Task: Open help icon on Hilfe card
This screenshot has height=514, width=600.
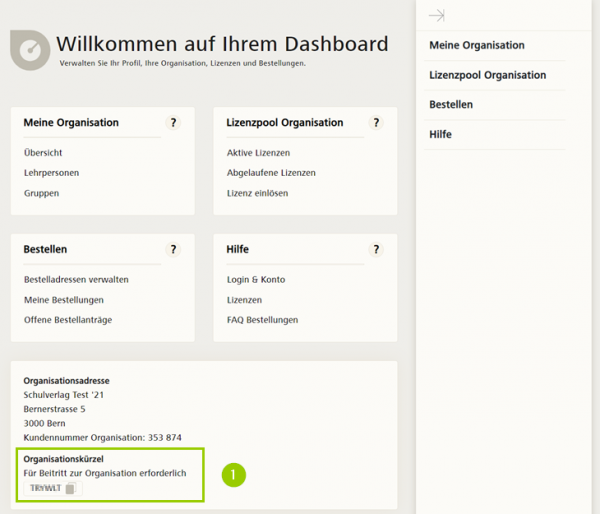Action: pyautogui.click(x=376, y=249)
